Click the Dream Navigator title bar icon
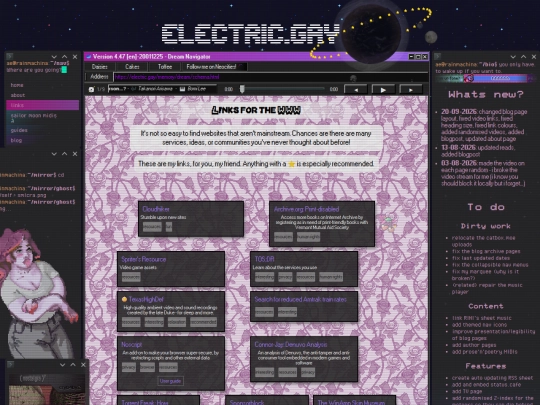540x405 pixels. point(89,56)
